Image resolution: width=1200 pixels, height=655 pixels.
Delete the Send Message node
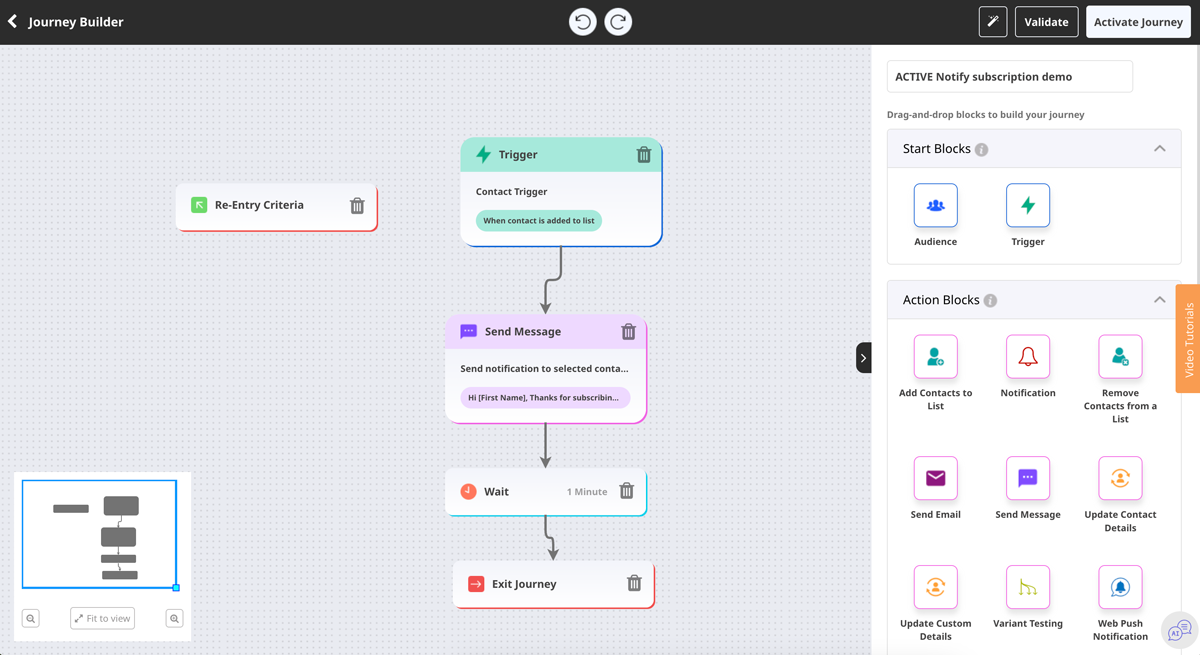point(629,332)
